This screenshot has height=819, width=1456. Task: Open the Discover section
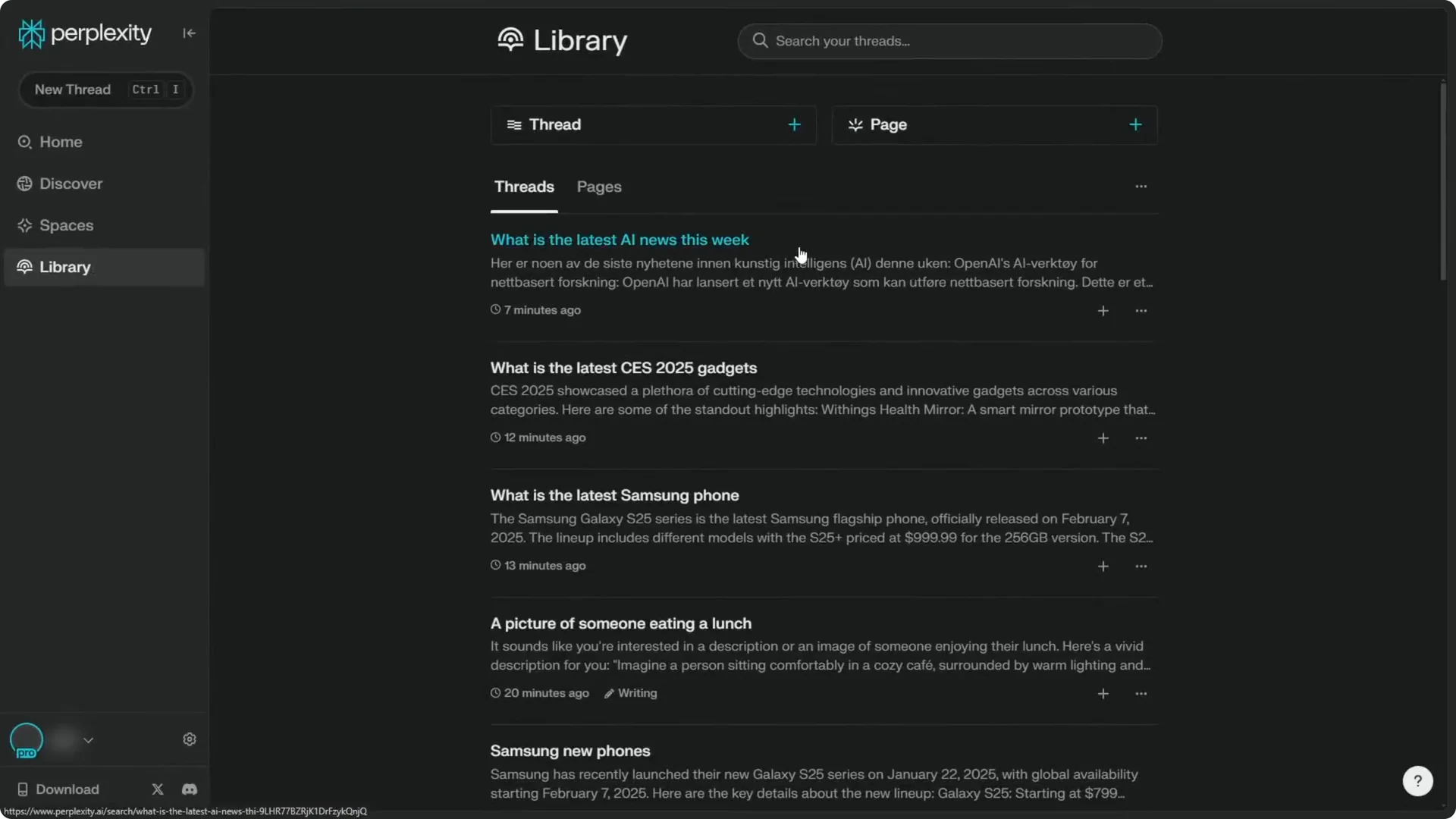(x=70, y=184)
